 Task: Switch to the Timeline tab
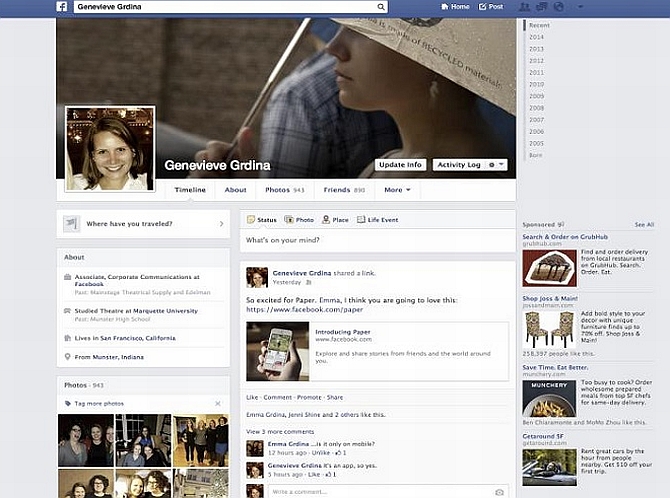[190, 190]
